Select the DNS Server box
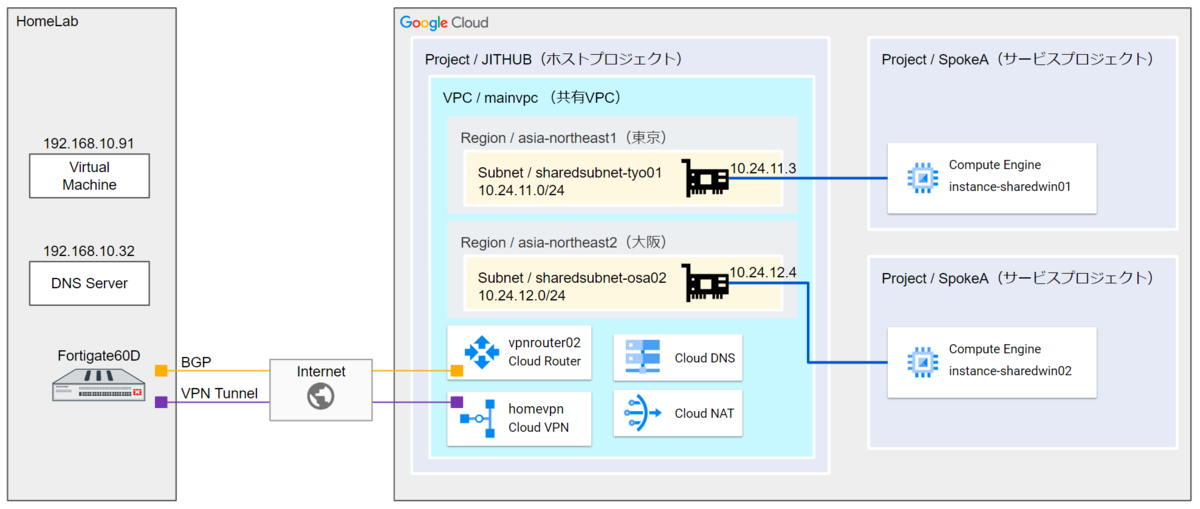1200x509 pixels. [x=89, y=283]
